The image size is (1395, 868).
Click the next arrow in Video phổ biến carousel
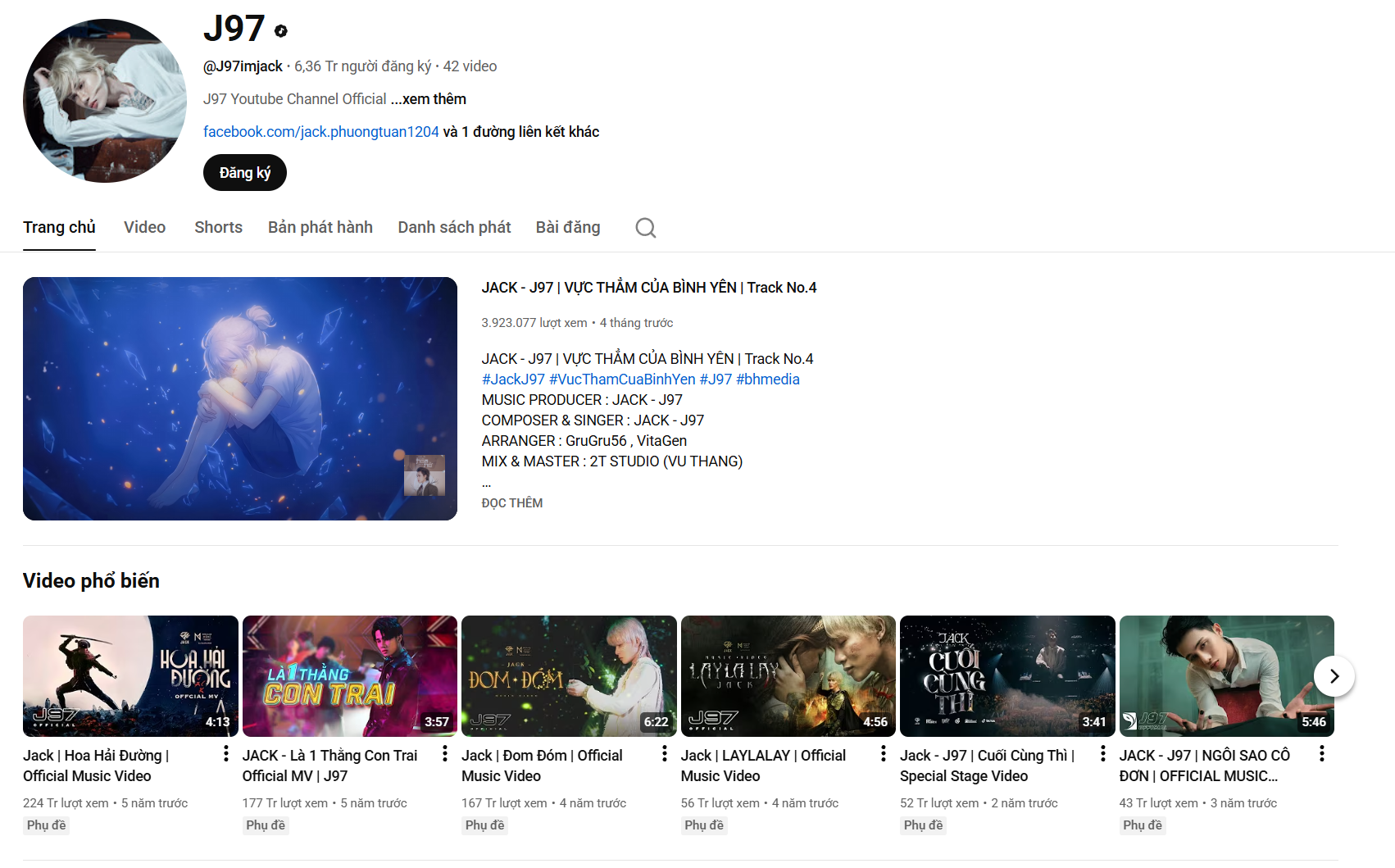(x=1334, y=676)
